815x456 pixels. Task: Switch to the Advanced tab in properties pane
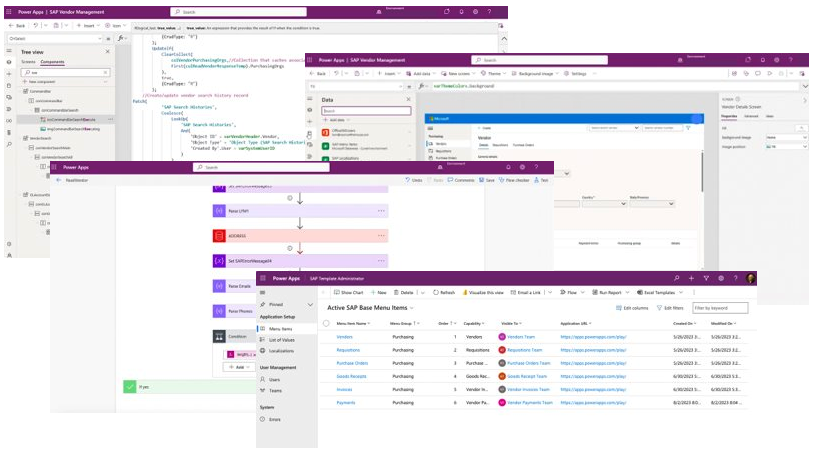coord(751,116)
